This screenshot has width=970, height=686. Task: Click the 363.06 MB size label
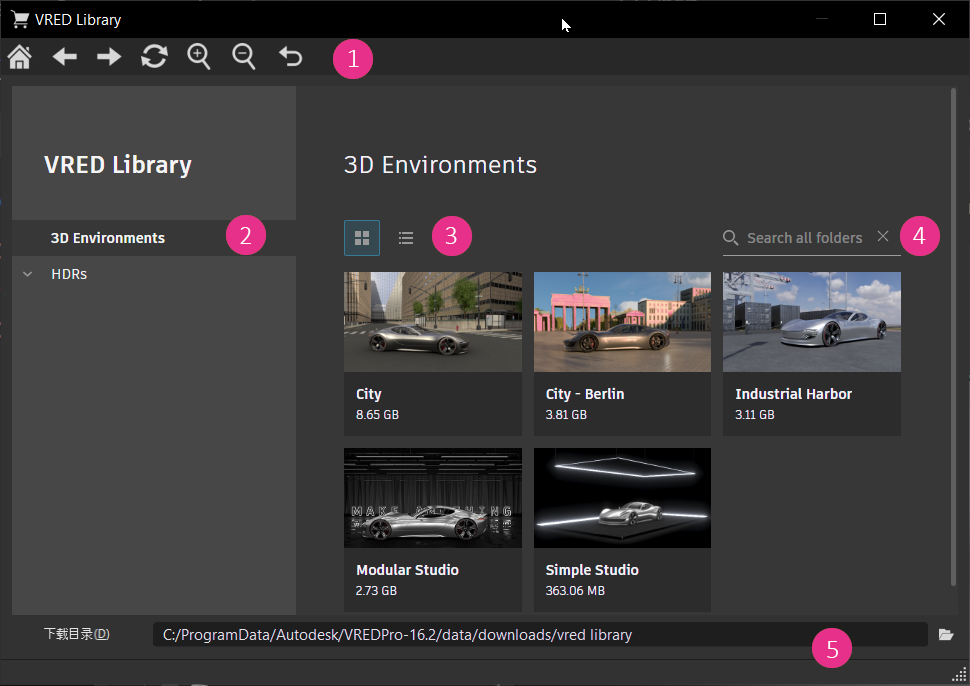575,591
